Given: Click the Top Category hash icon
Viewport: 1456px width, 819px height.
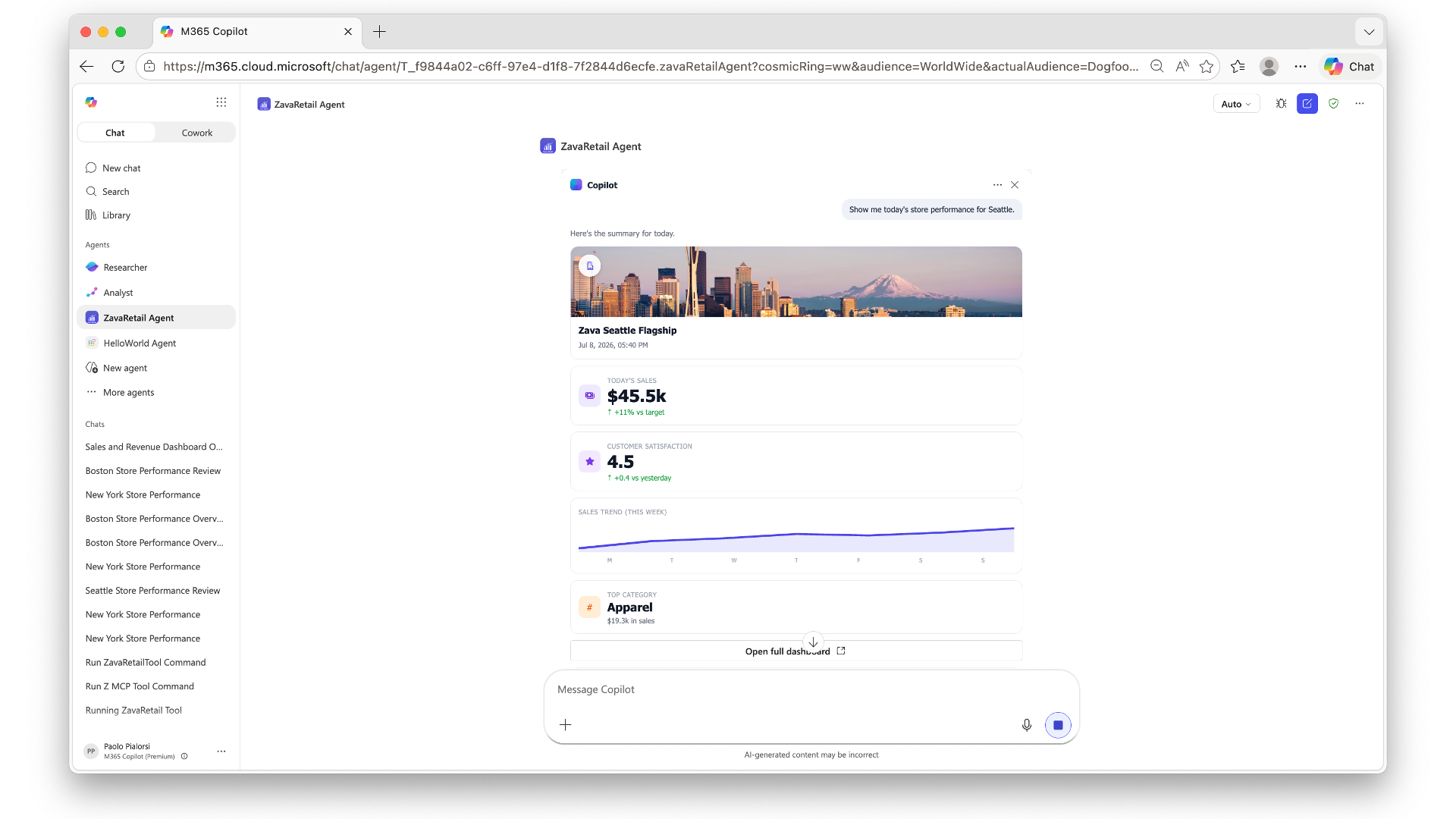Looking at the screenshot, I should (589, 607).
